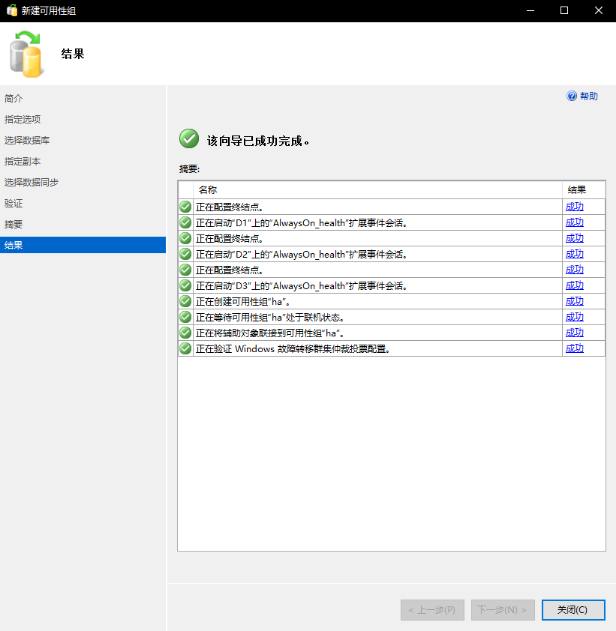Switch to the 选择数据库 step
Viewport: 616px width, 631px height.
26,140
